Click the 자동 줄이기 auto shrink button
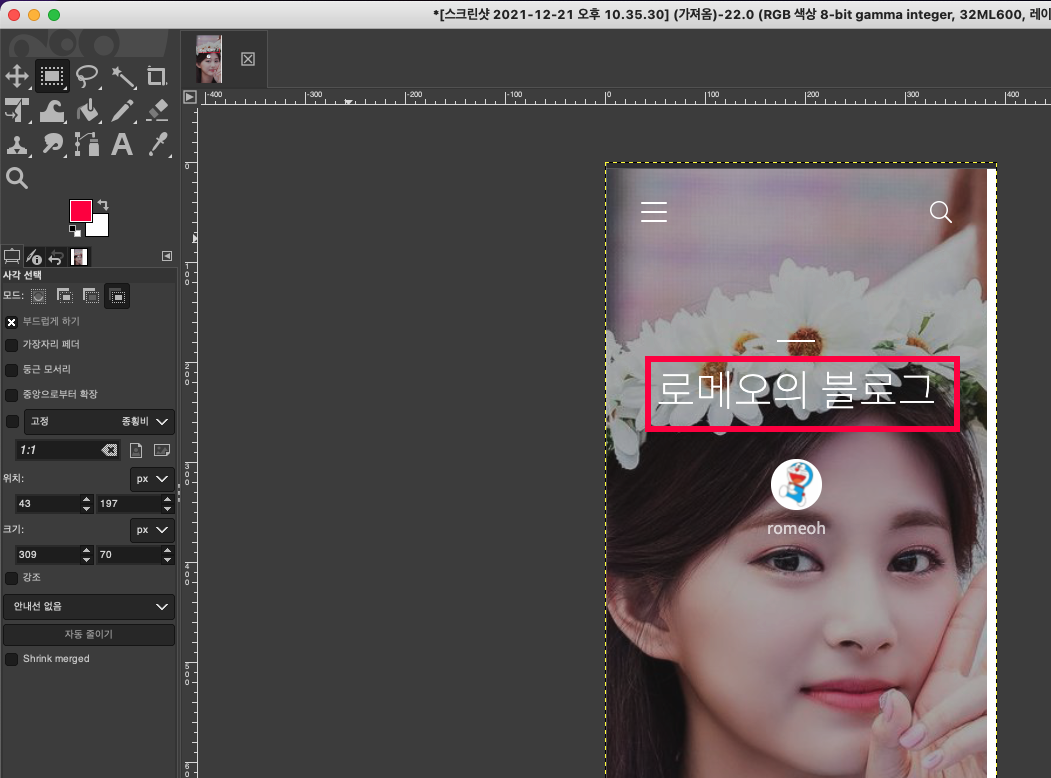The height and width of the screenshot is (778, 1051). 89,634
